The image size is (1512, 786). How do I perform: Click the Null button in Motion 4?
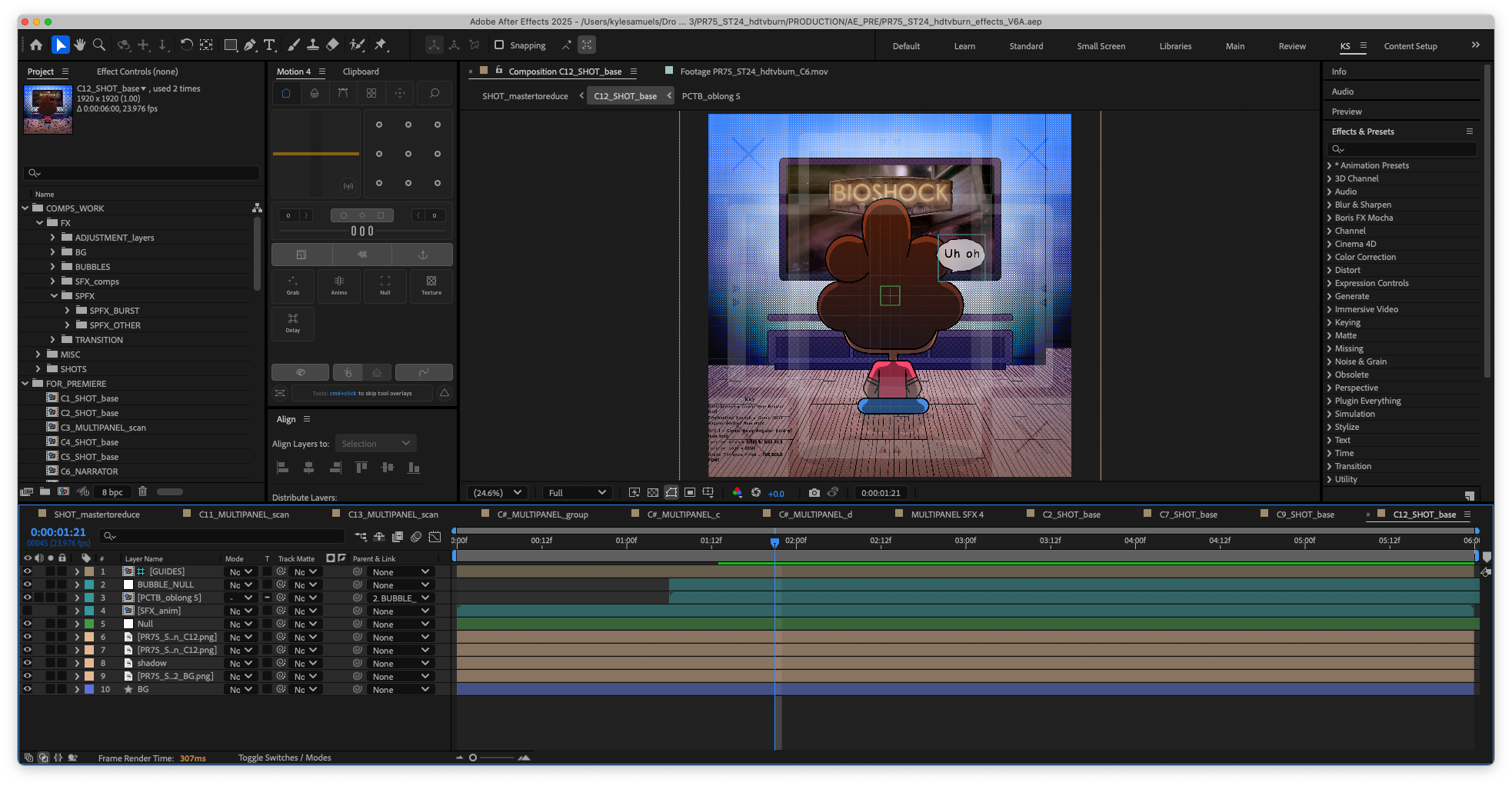point(385,285)
